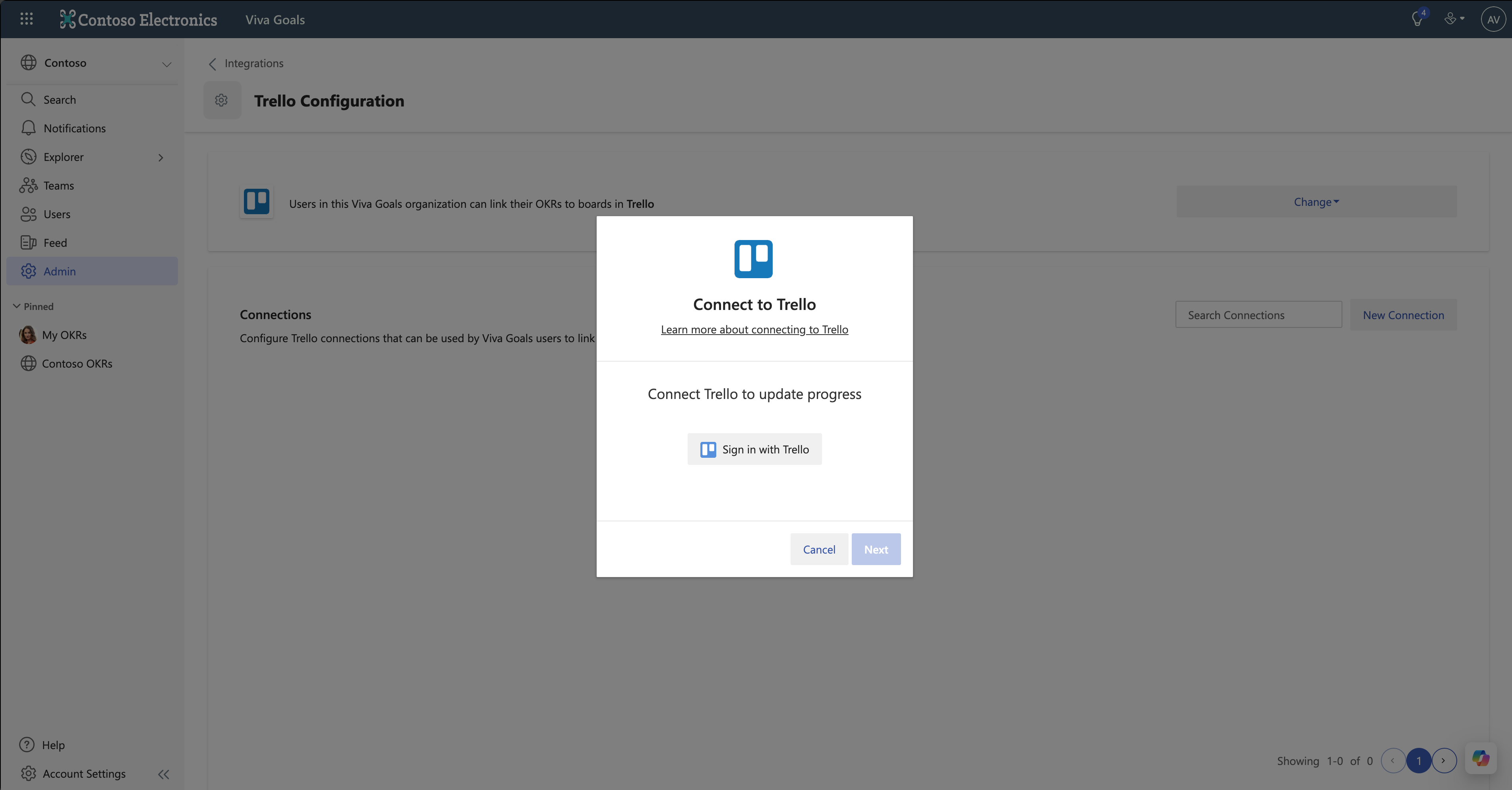Screen dimensions: 1512x790
Task: Go to Teams in sidebar
Action: 59,186
